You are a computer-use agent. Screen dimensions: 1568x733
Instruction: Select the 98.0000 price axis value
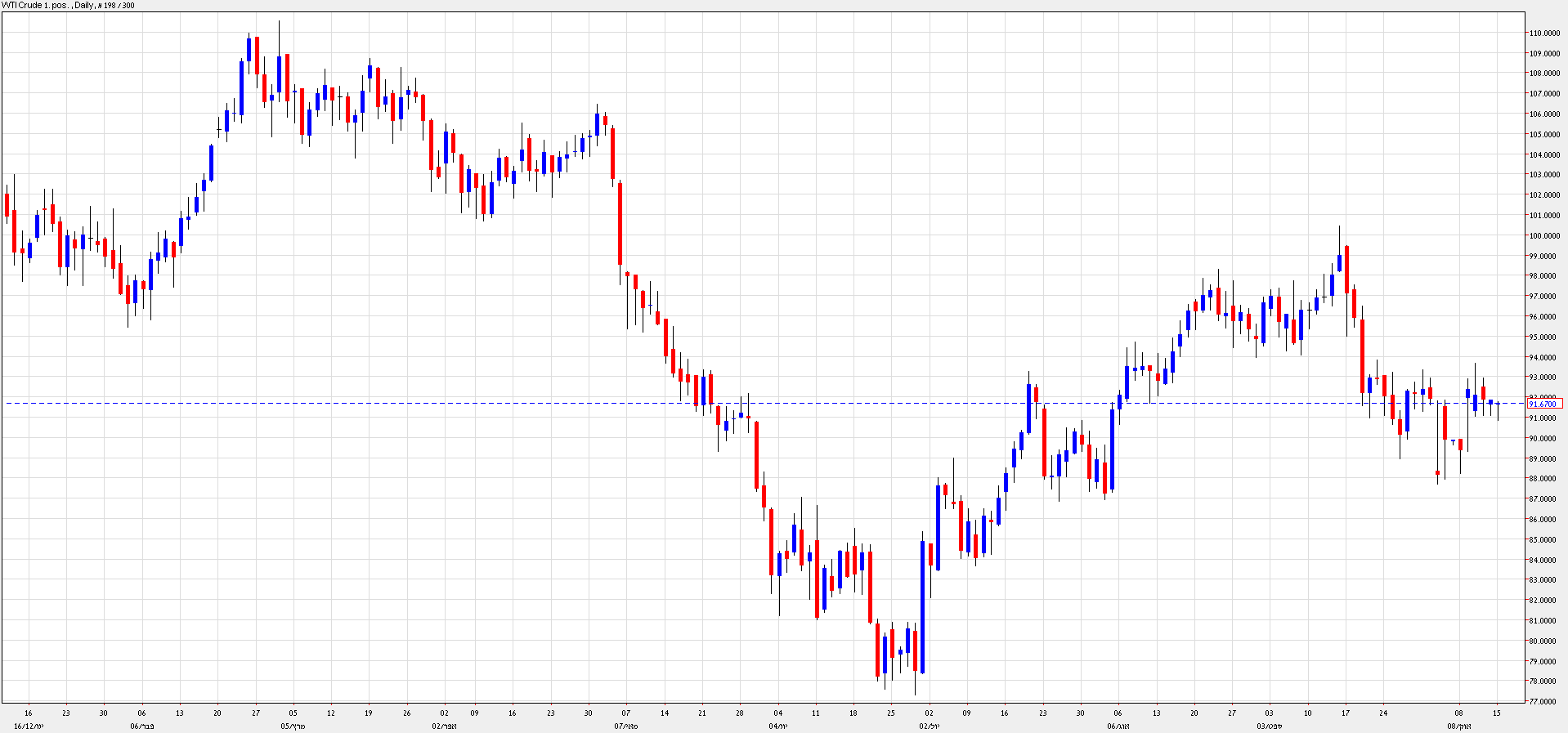pos(1544,276)
